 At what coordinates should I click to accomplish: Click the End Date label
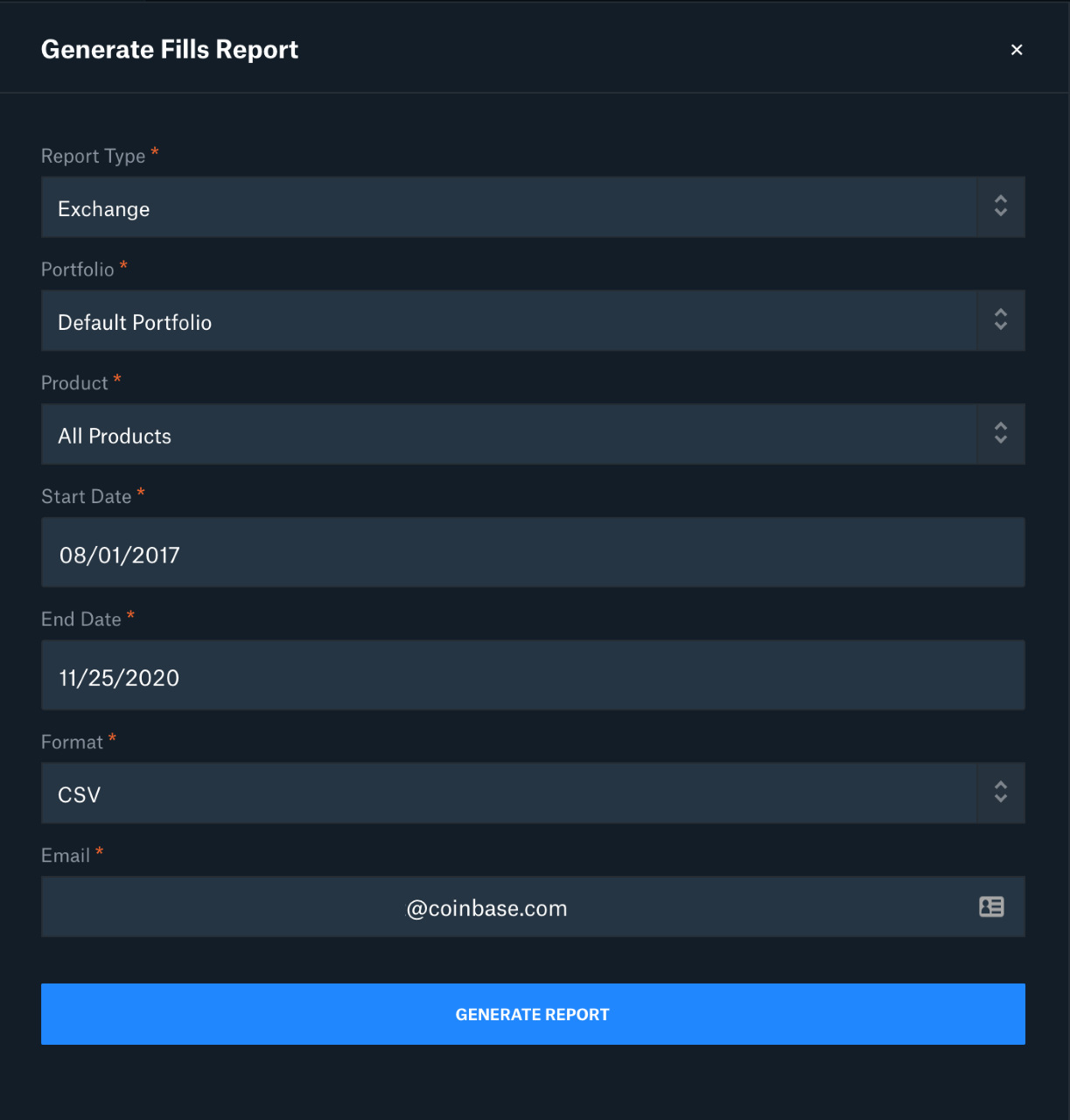tap(81, 619)
